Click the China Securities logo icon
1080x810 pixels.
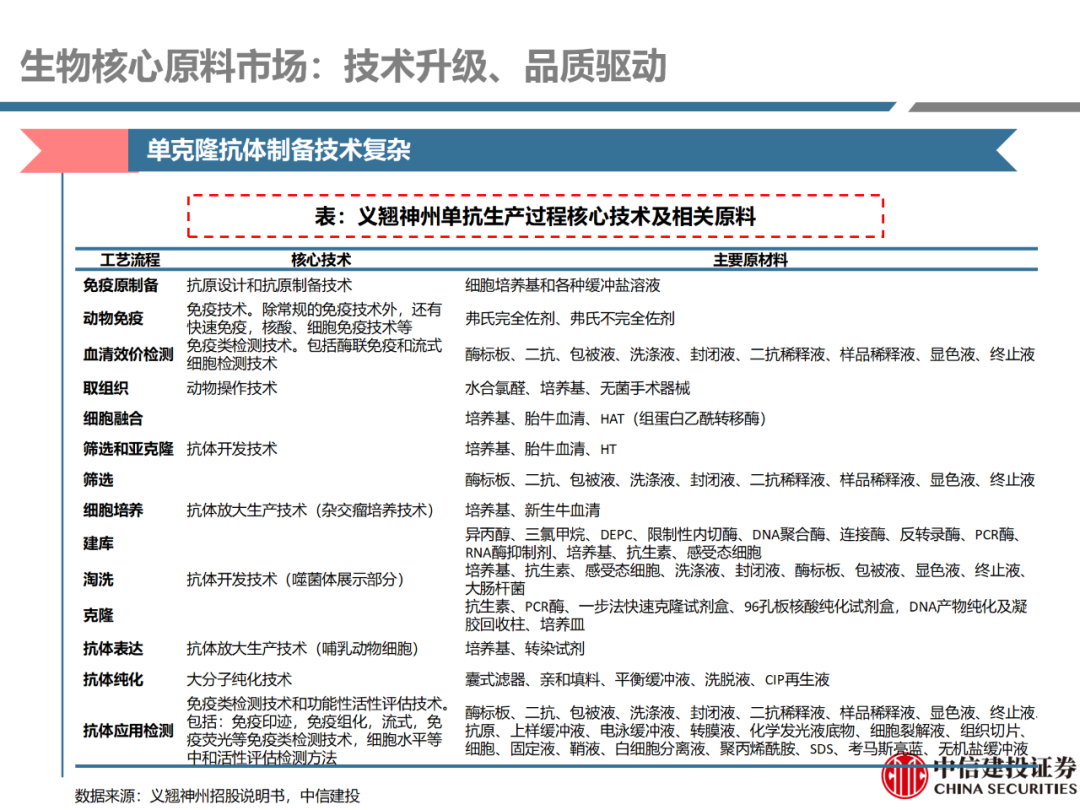tap(904, 776)
